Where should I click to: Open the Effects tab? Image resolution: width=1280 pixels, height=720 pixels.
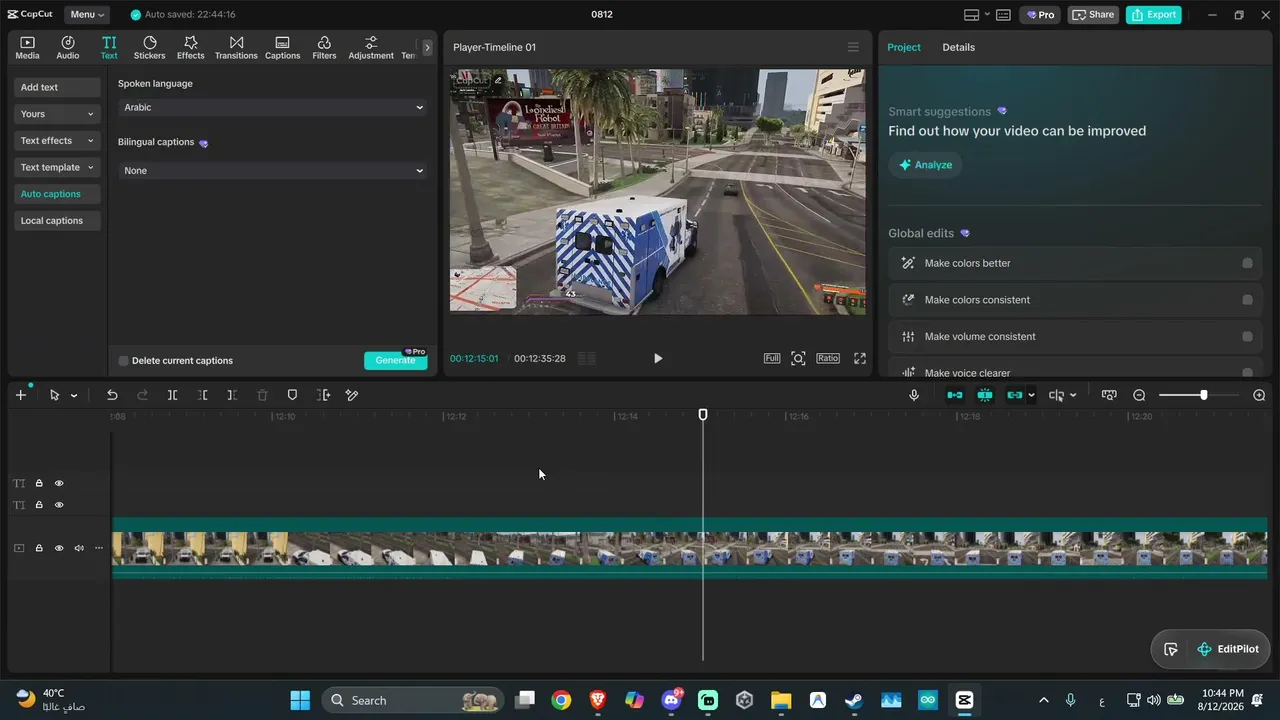pyautogui.click(x=191, y=47)
